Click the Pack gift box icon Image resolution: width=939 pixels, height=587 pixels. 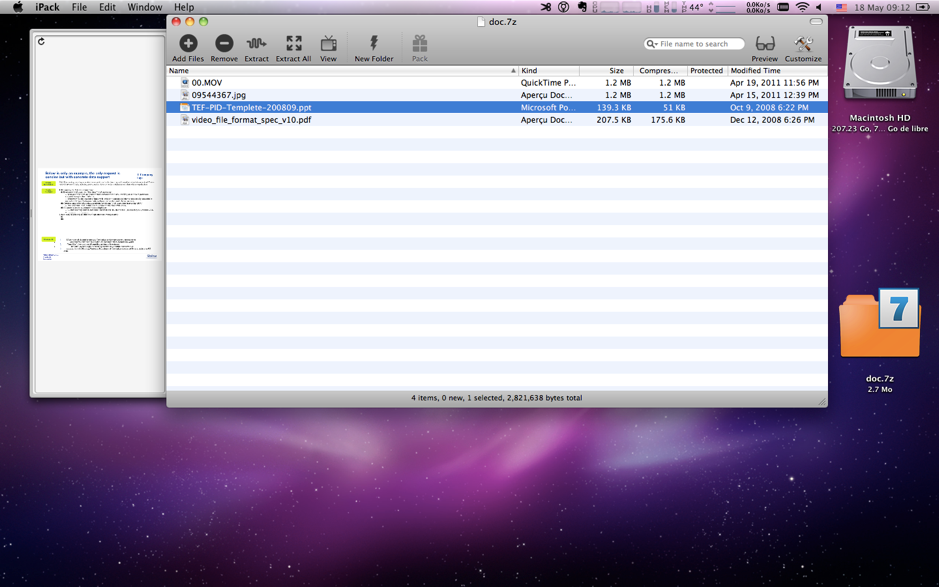point(420,43)
